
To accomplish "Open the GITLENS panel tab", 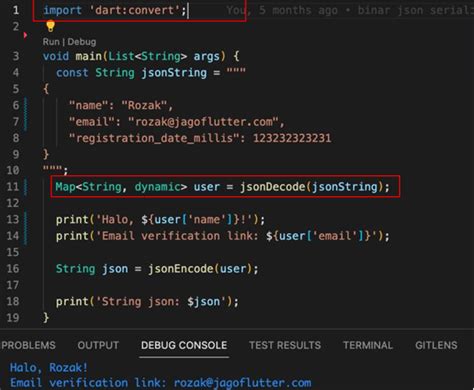I will [x=436, y=345].
